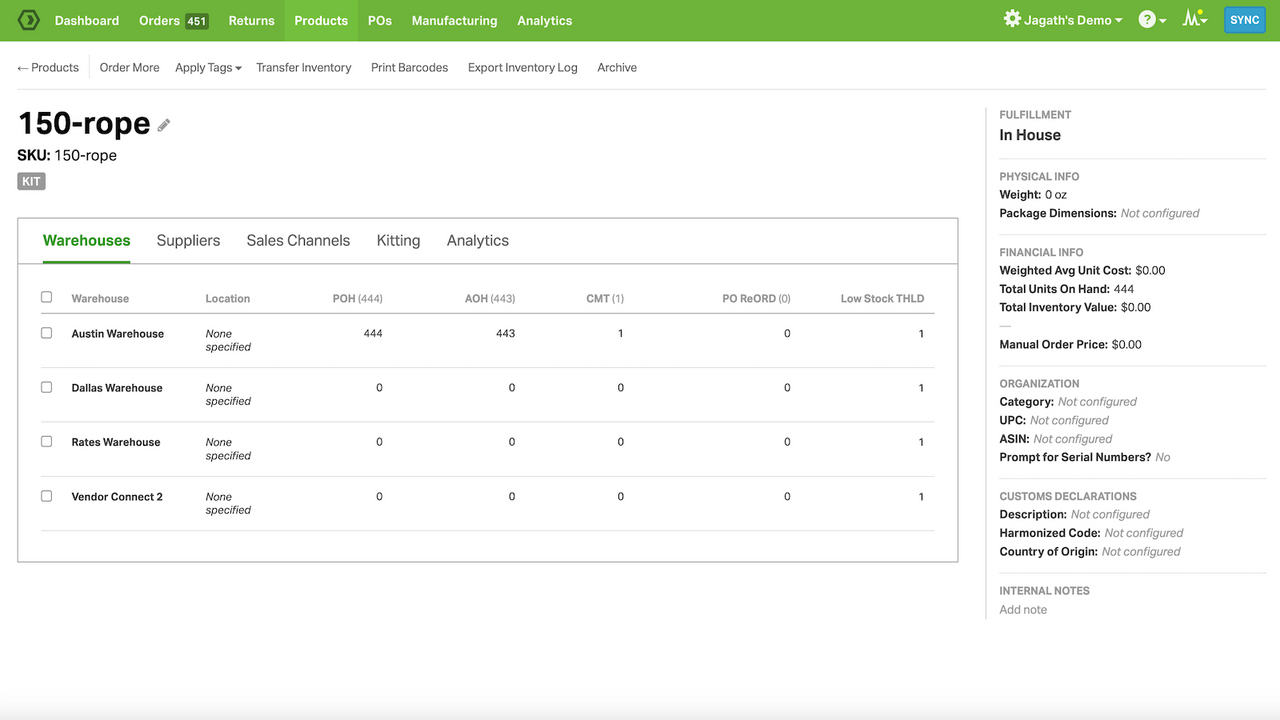This screenshot has width=1280, height=720.
Task: Click the Orders 451 count badge
Action: click(197, 21)
